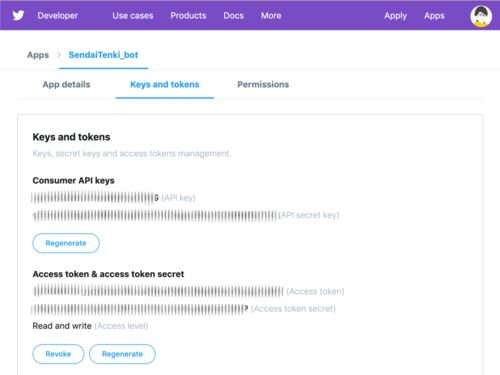This screenshot has width=500, height=375.
Task: Regenerate the Consumer API keys
Action: 66,243
